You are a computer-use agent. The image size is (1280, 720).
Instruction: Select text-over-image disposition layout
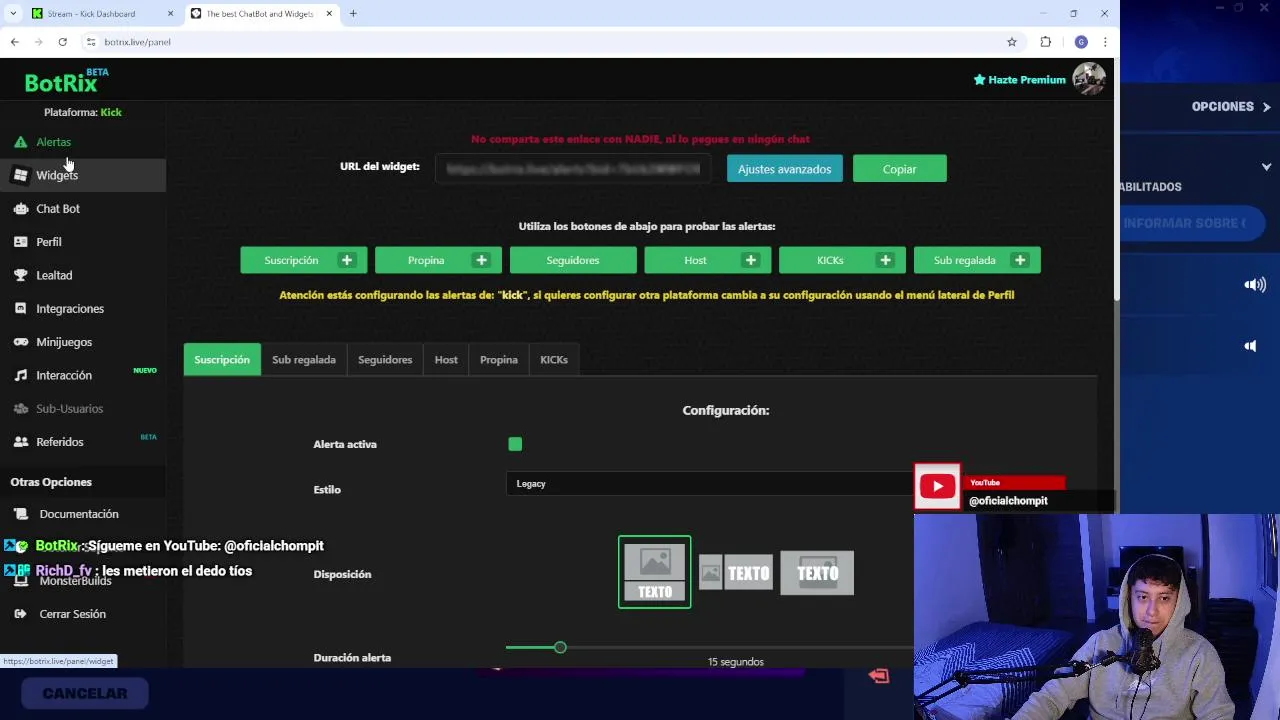coord(817,573)
